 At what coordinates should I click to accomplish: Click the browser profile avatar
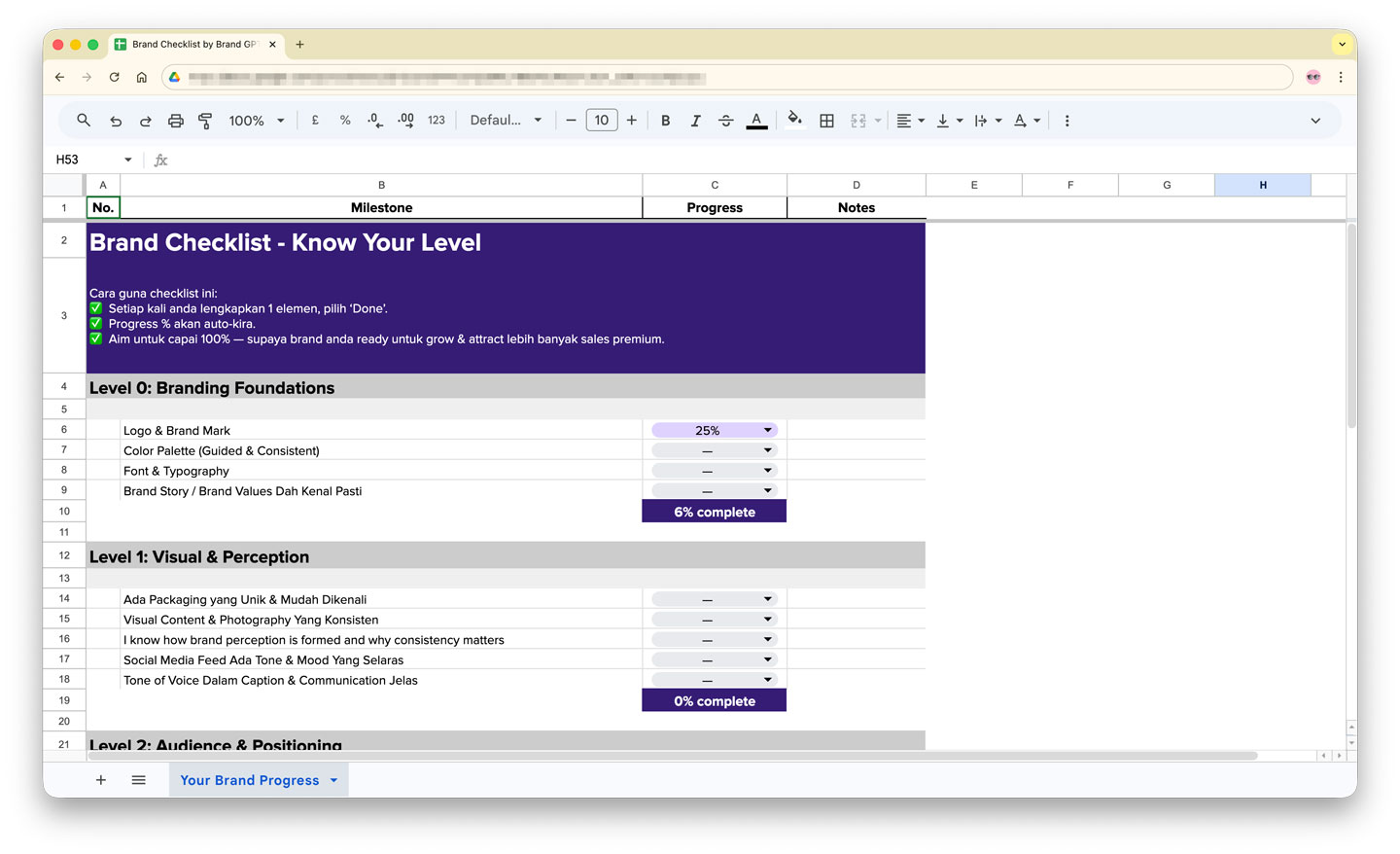[x=1313, y=77]
